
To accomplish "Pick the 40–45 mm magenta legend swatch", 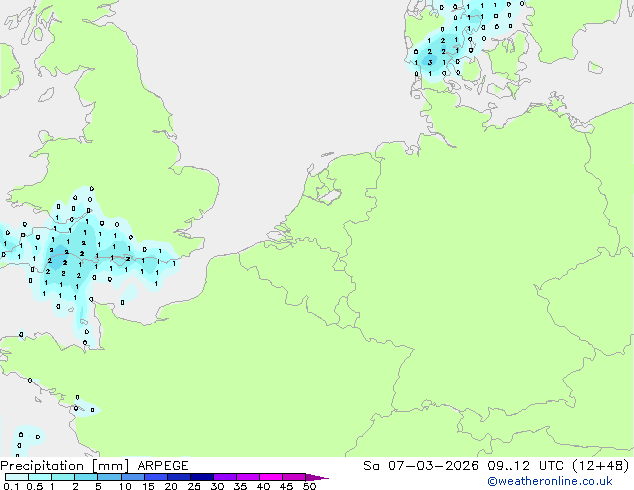I will (x=271, y=477).
